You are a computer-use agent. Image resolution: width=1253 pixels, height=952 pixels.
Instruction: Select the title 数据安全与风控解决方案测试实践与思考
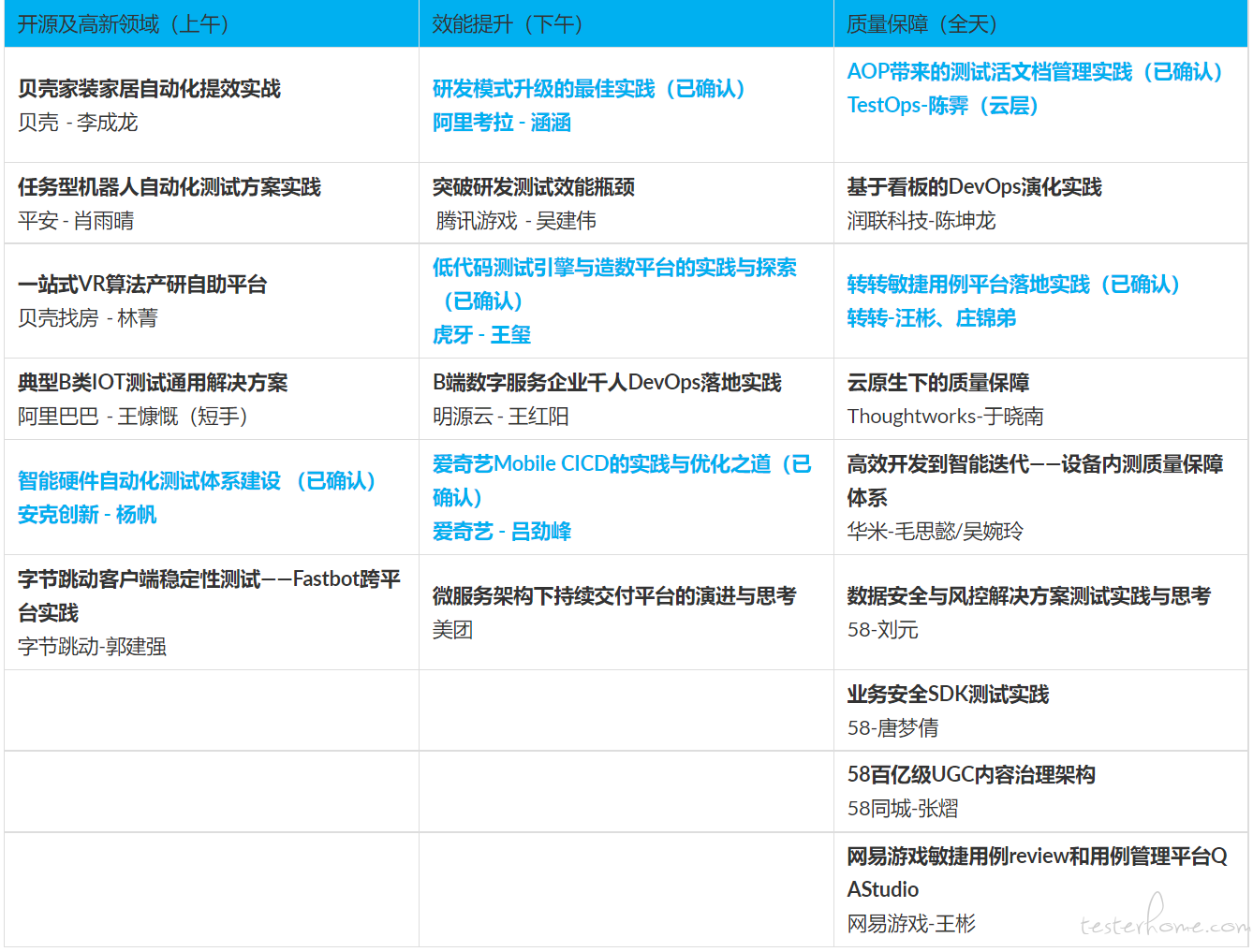tap(1029, 596)
